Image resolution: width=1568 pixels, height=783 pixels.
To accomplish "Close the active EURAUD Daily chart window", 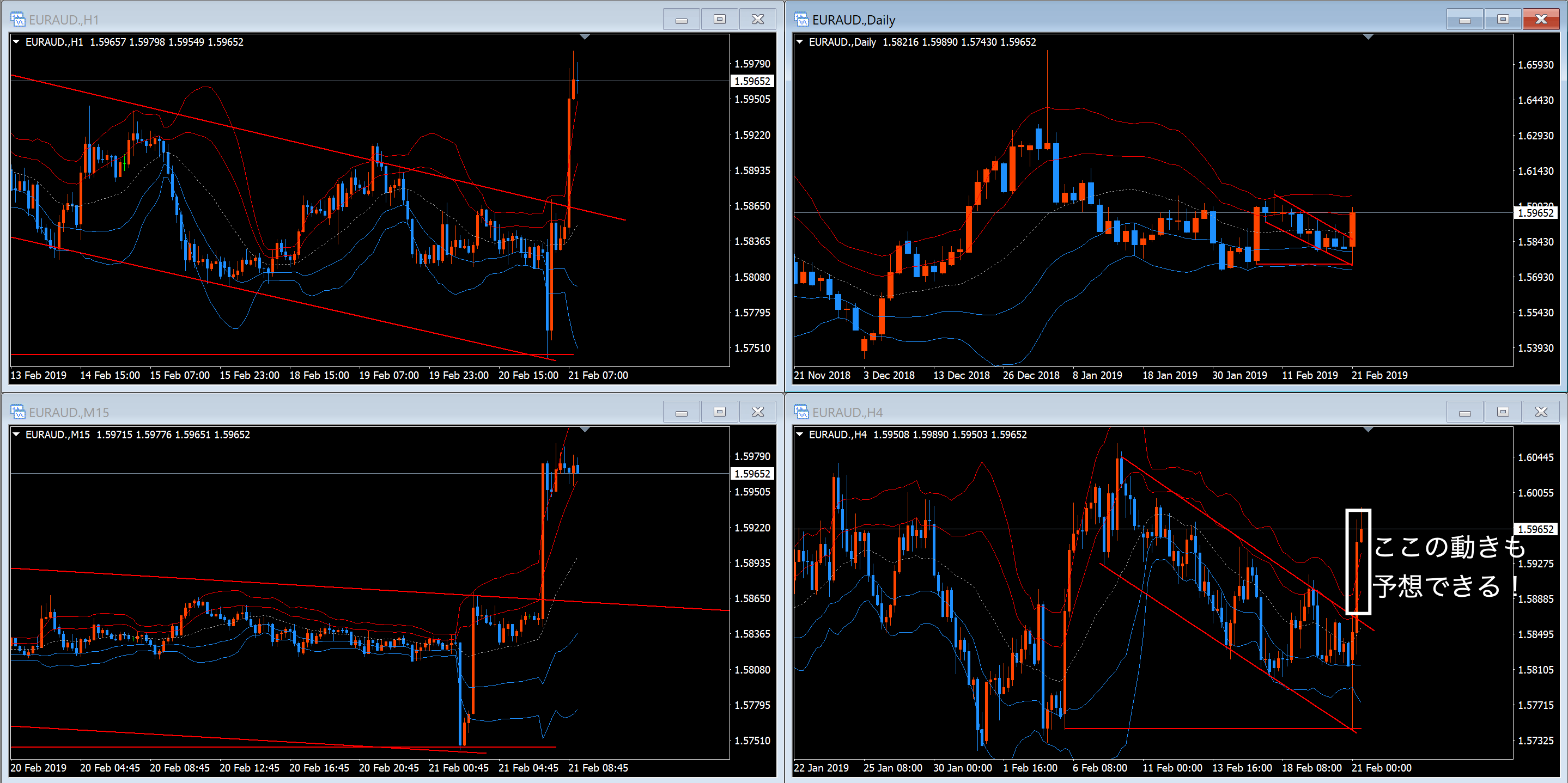I will pyautogui.click(x=1541, y=20).
